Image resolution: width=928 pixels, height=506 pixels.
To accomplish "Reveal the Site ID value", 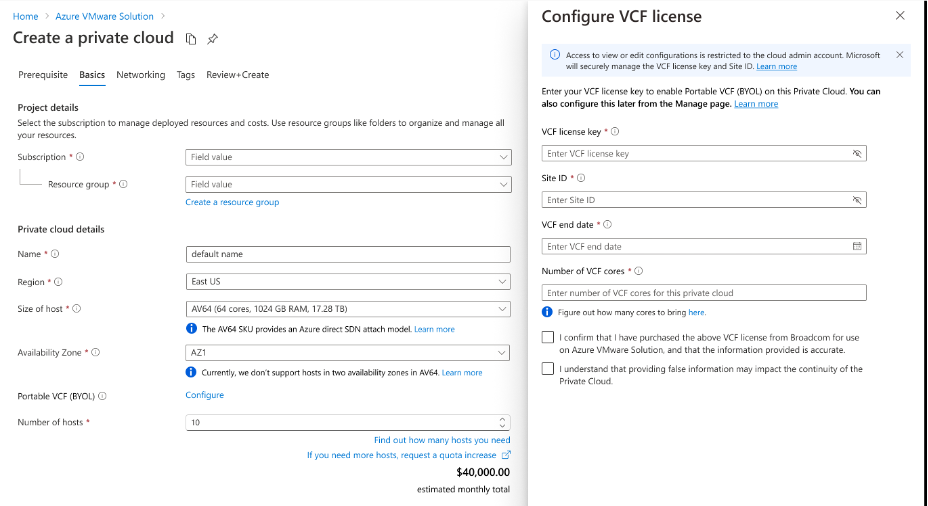I will click(856, 200).
